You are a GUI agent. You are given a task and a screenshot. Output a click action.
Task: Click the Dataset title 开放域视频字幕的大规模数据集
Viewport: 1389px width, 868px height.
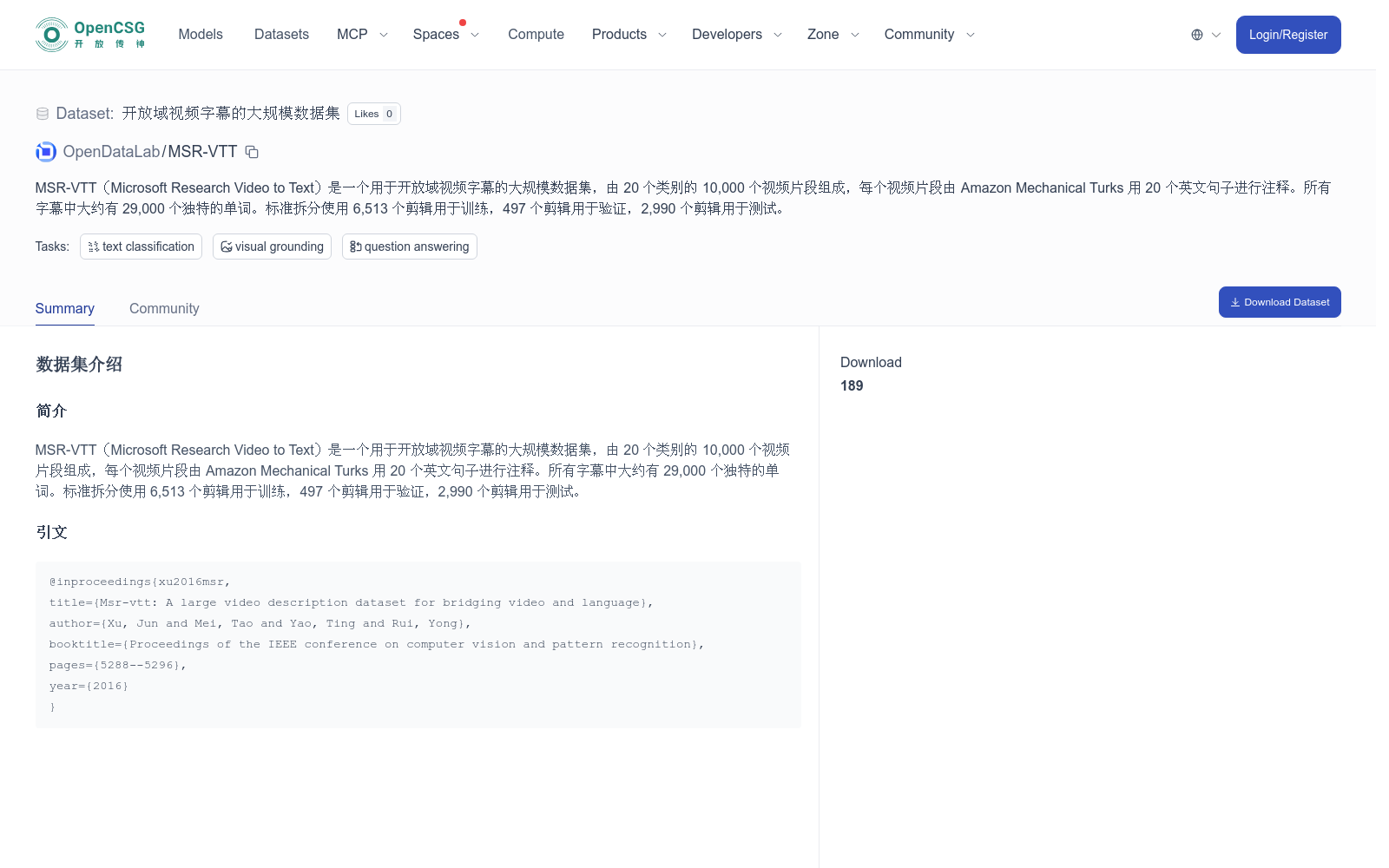(231, 114)
